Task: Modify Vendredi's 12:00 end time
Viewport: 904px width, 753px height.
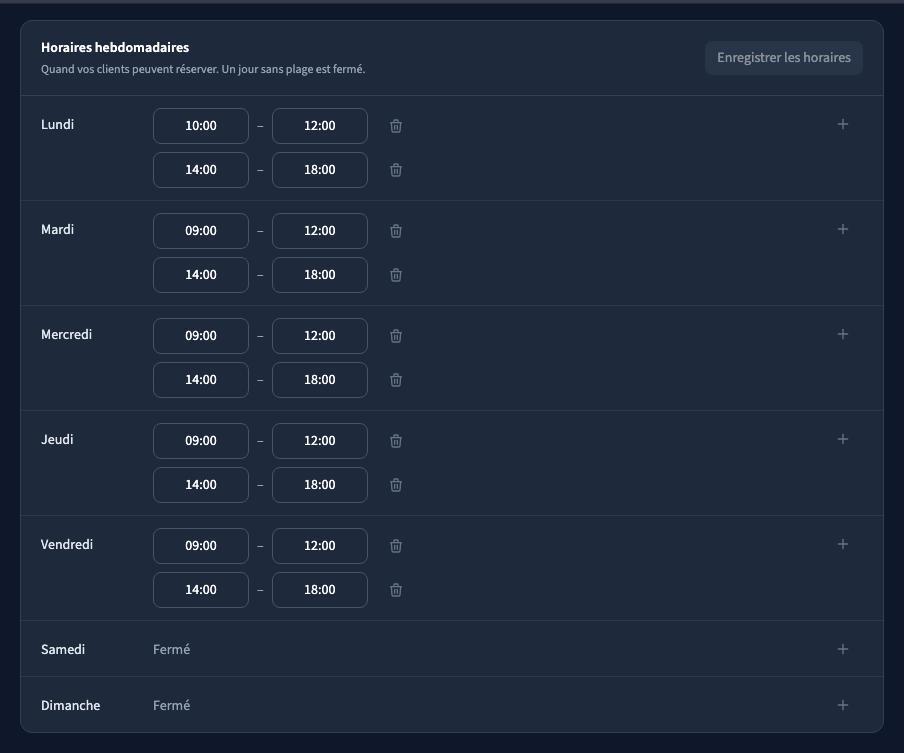Action: pyautogui.click(x=319, y=545)
